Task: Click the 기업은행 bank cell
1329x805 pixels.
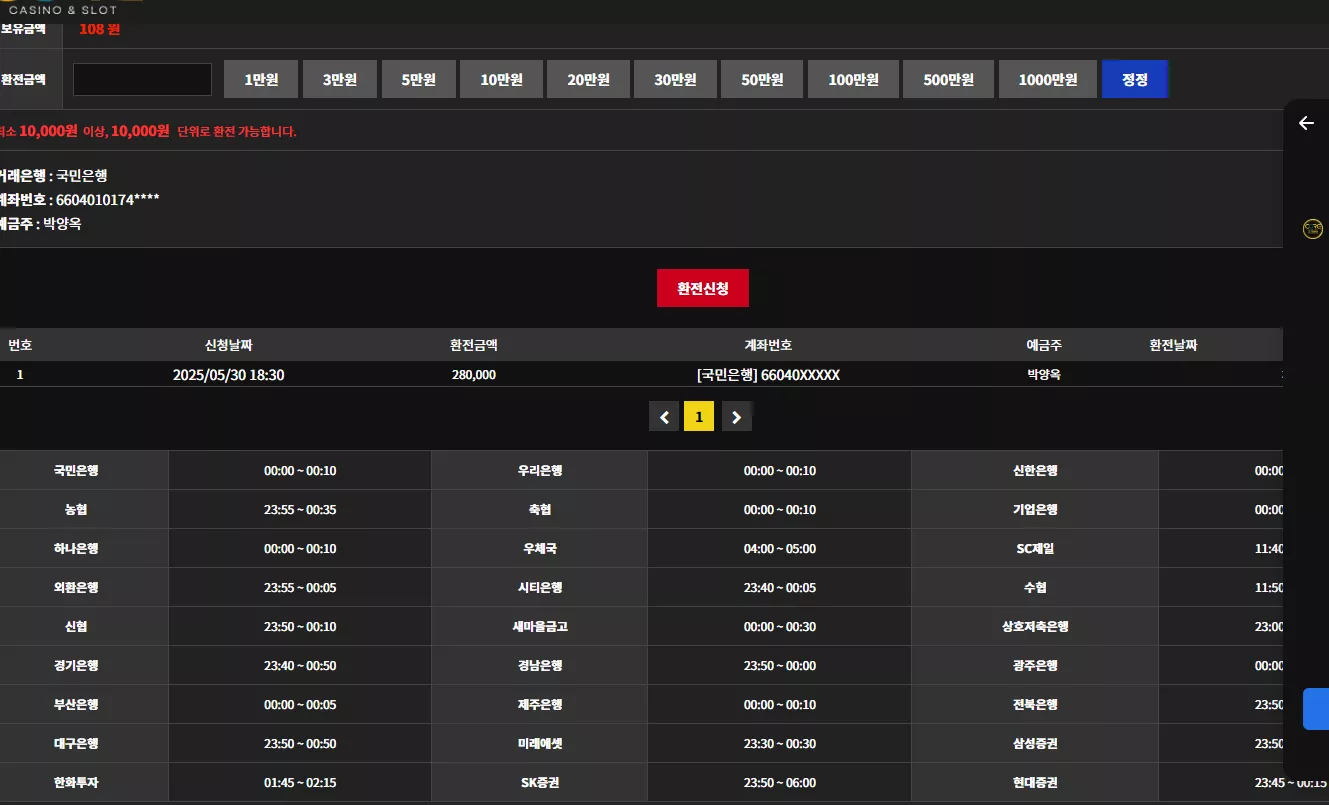Action: click(1035, 510)
